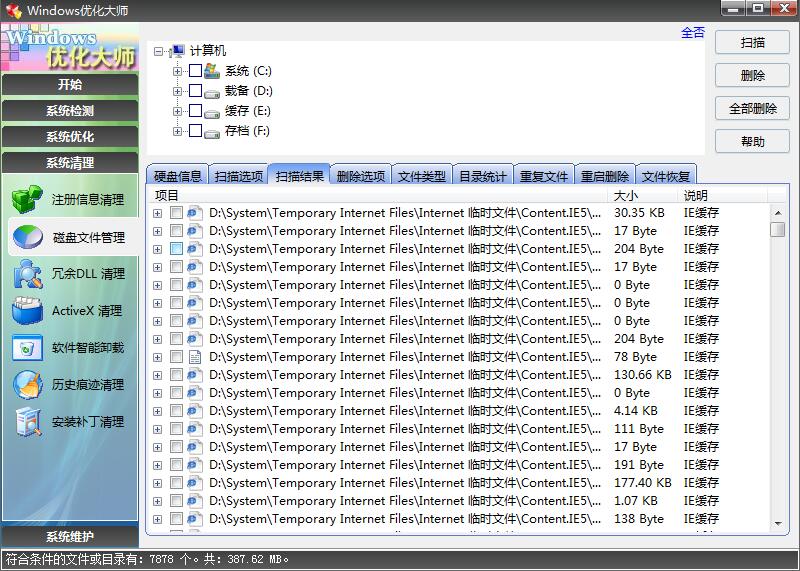Launch the 历史痕迹清理 broom icon
Viewport: 800px width, 571px height.
[27, 385]
